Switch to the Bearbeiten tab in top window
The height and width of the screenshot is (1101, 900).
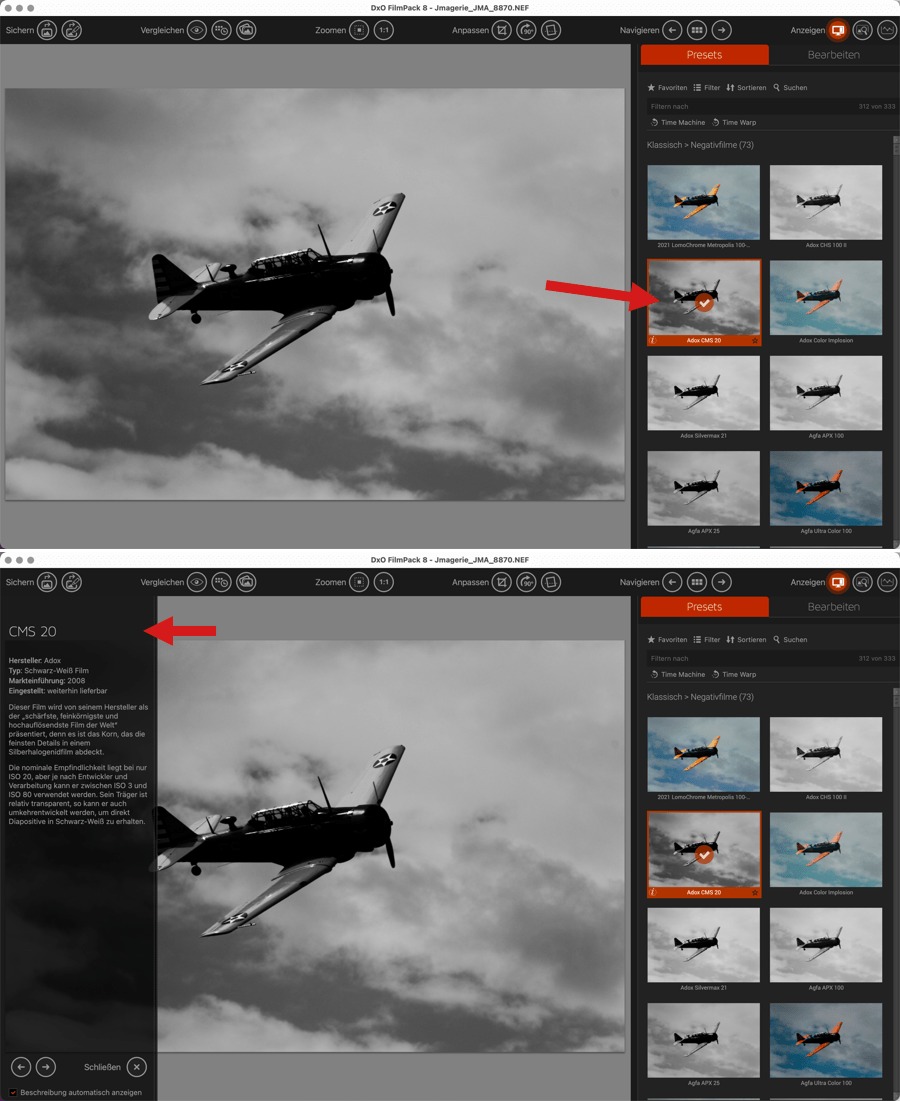pyautogui.click(x=833, y=55)
